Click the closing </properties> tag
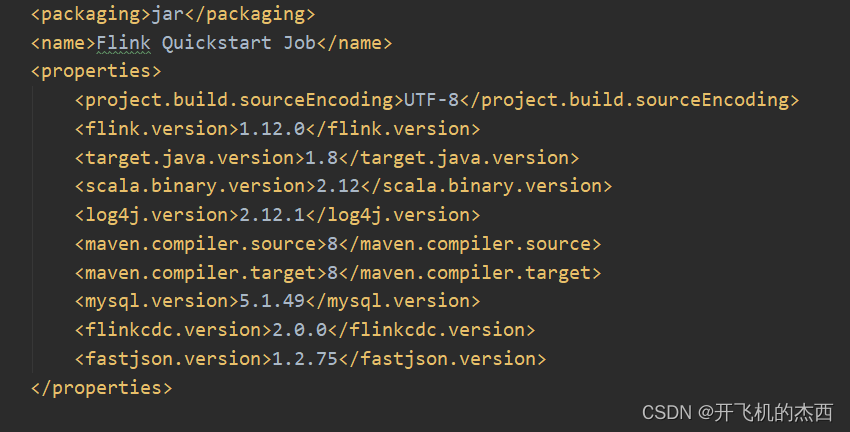 click(x=101, y=387)
